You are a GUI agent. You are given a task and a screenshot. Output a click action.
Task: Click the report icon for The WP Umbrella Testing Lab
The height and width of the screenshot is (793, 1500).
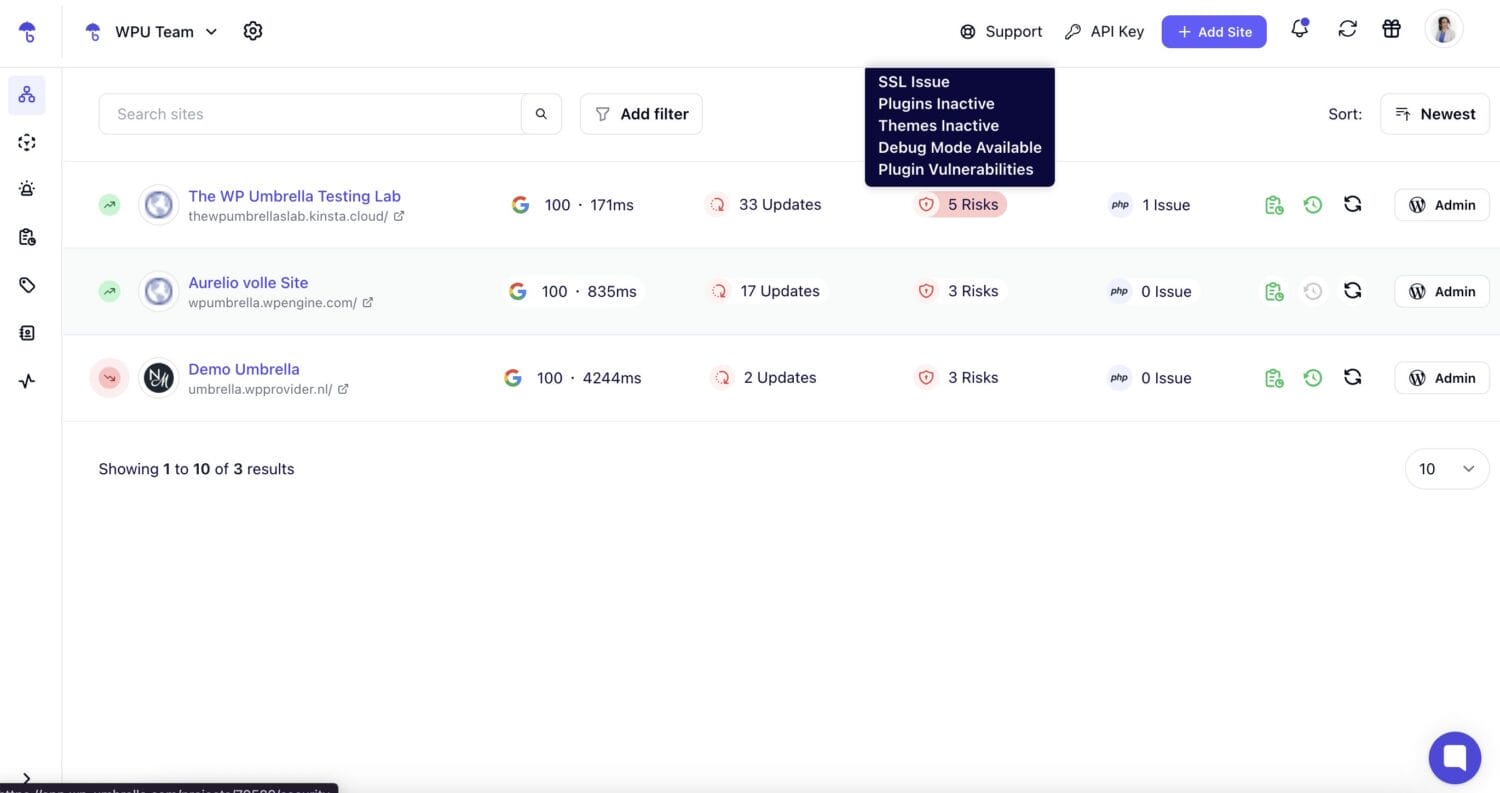[x=1274, y=205]
